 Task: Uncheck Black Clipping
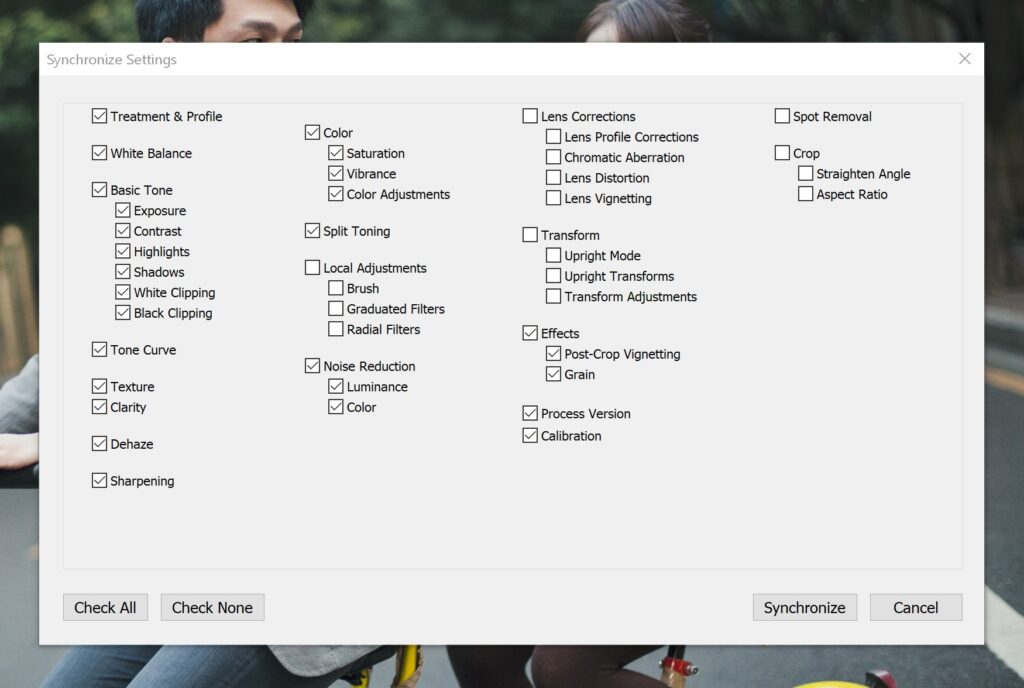(123, 313)
